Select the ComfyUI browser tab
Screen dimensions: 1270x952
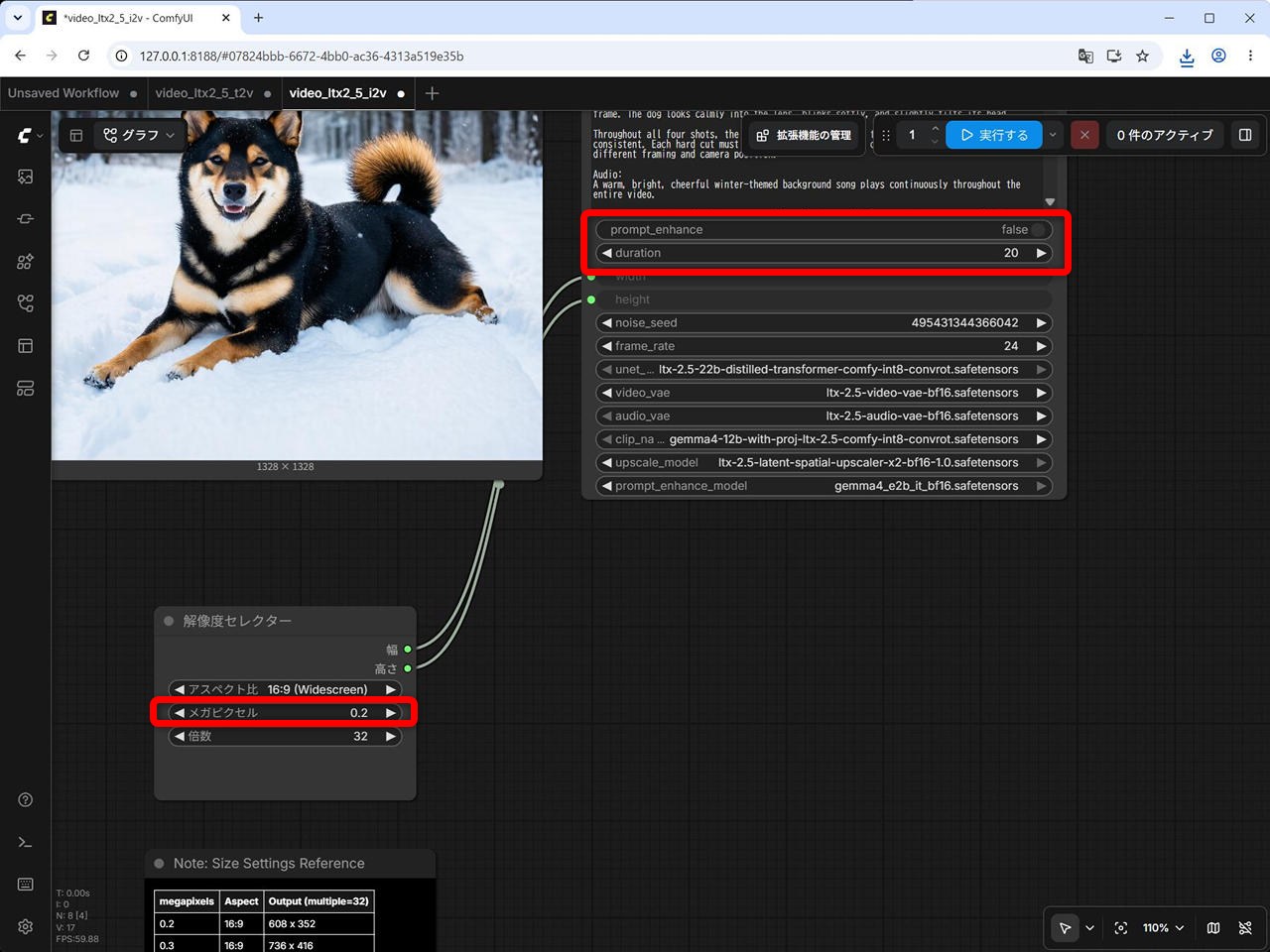tap(138, 18)
